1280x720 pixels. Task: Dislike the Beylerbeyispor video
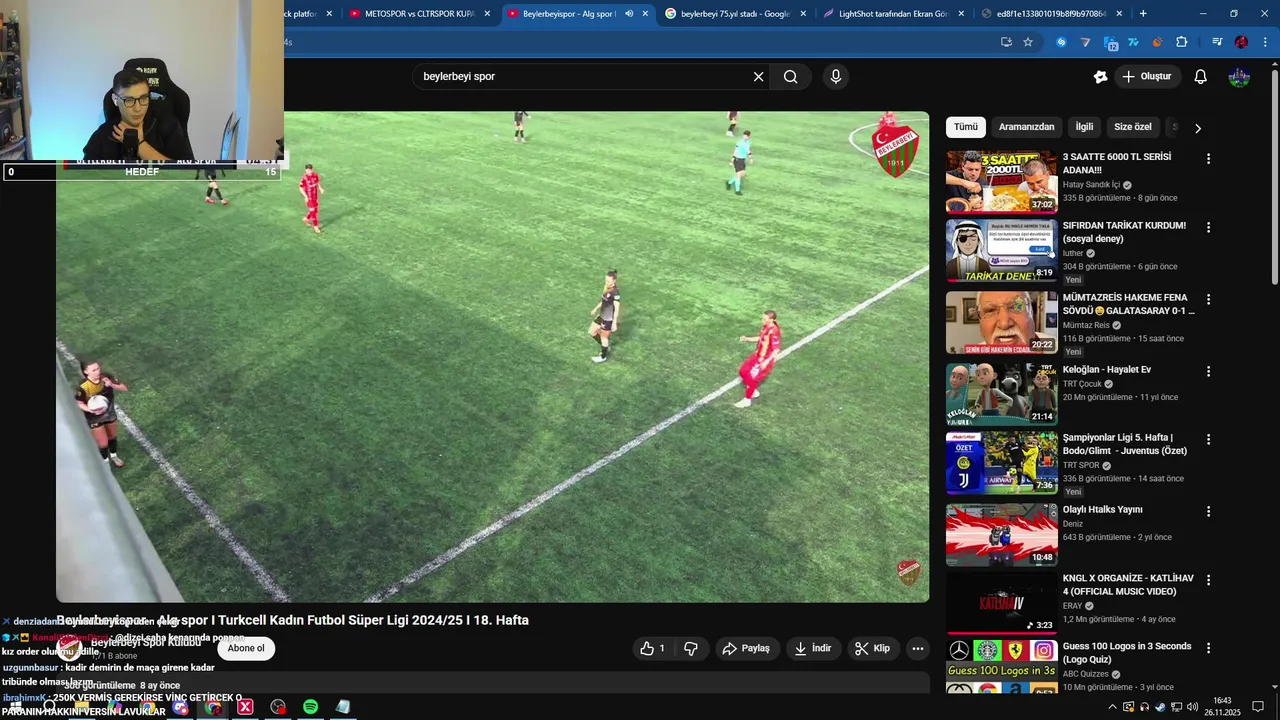pyautogui.click(x=691, y=648)
